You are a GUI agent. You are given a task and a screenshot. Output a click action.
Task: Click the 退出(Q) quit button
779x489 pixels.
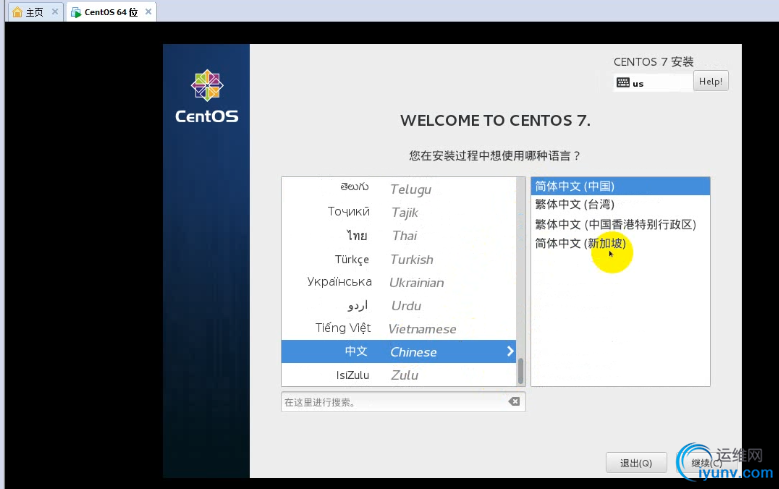(636, 463)
